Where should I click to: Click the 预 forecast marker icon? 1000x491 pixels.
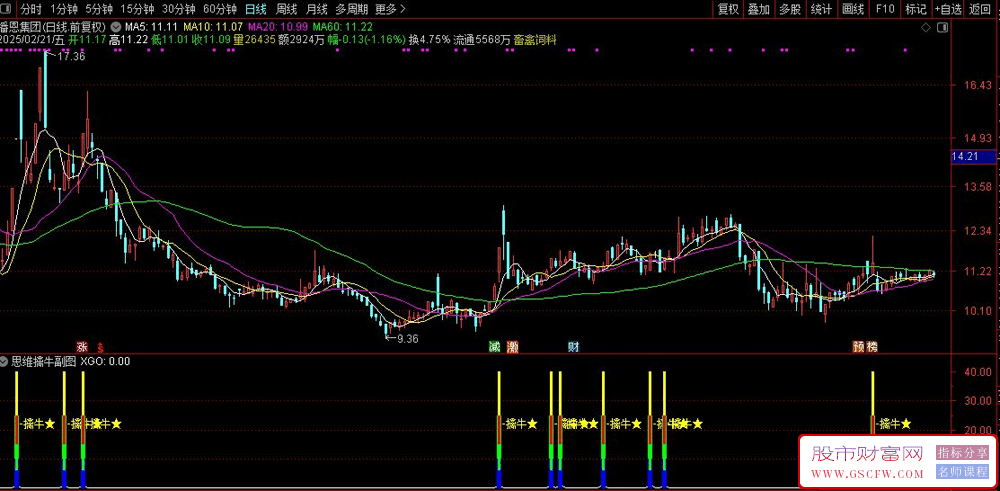858,346
